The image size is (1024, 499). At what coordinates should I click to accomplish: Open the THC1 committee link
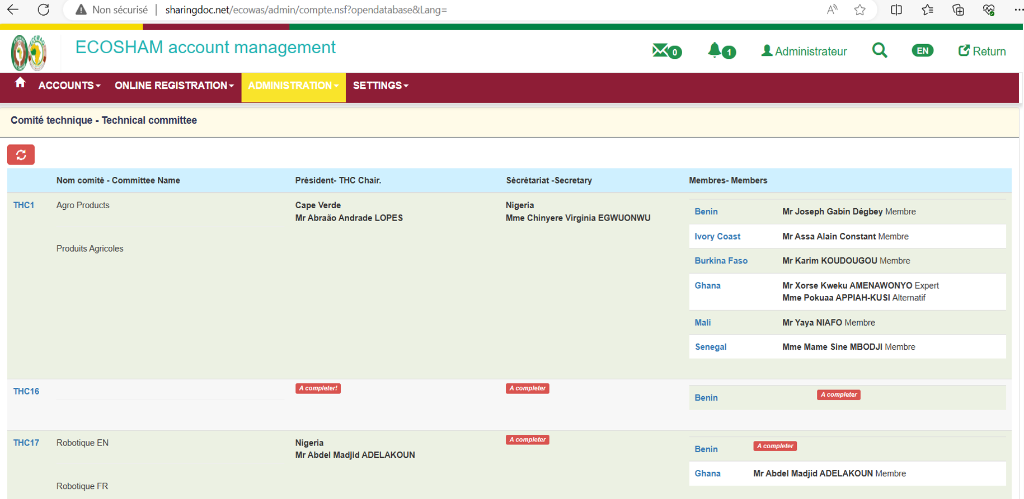point(24,205)
